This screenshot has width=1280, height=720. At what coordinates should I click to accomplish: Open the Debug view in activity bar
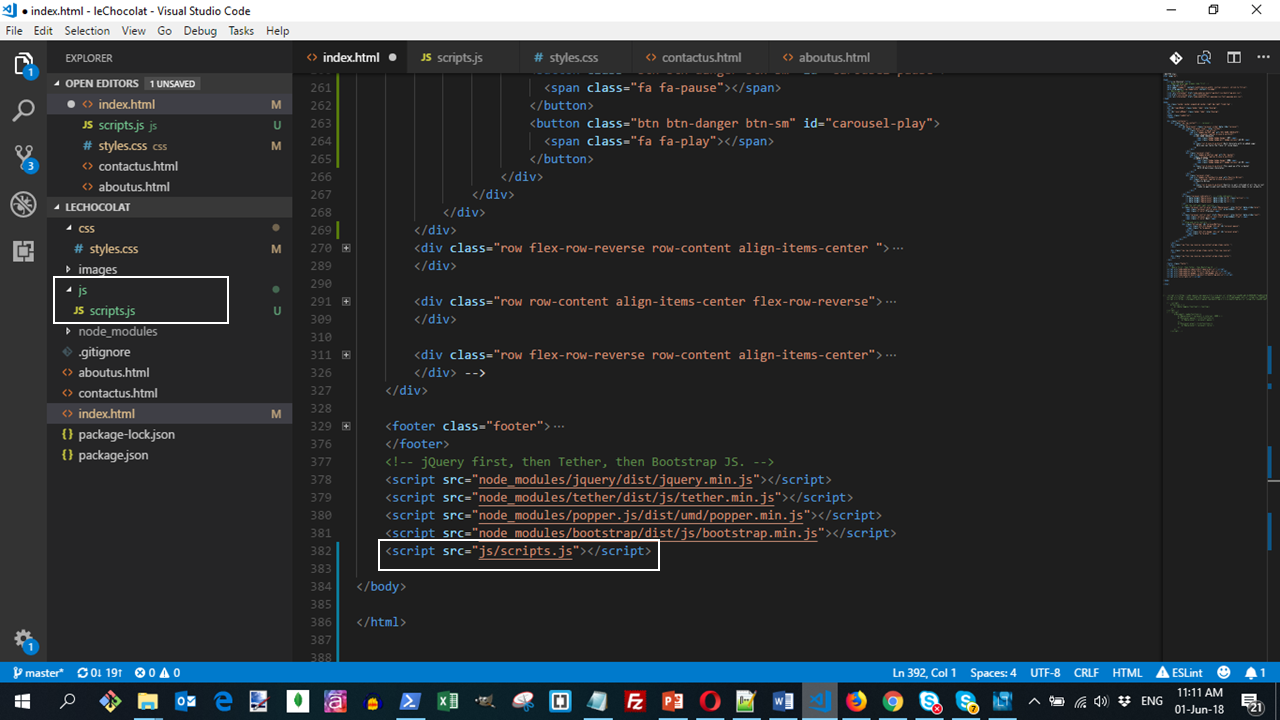[x=23, y=204]
